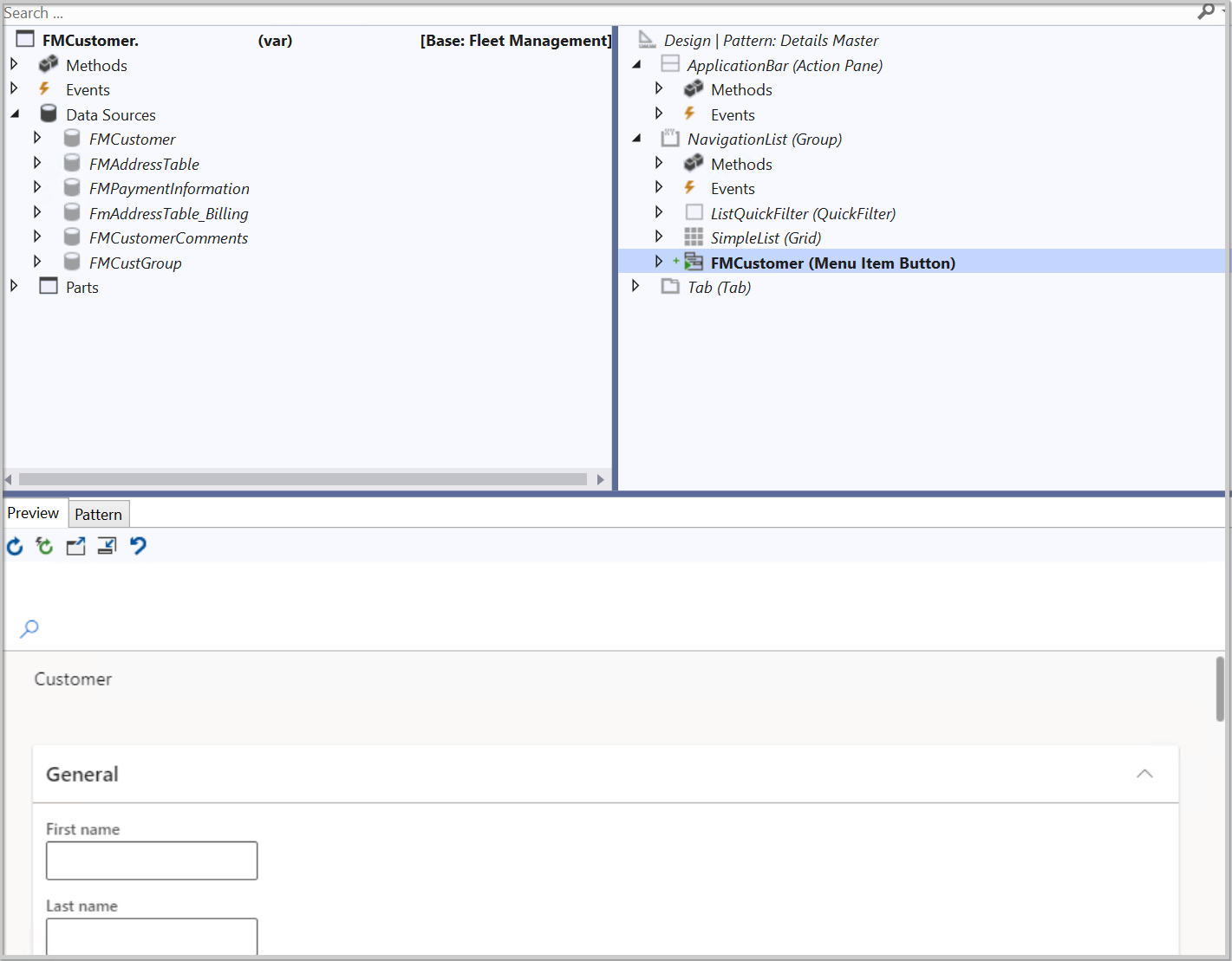
Task: Click the Last name input field
Action: coord(152,936)
